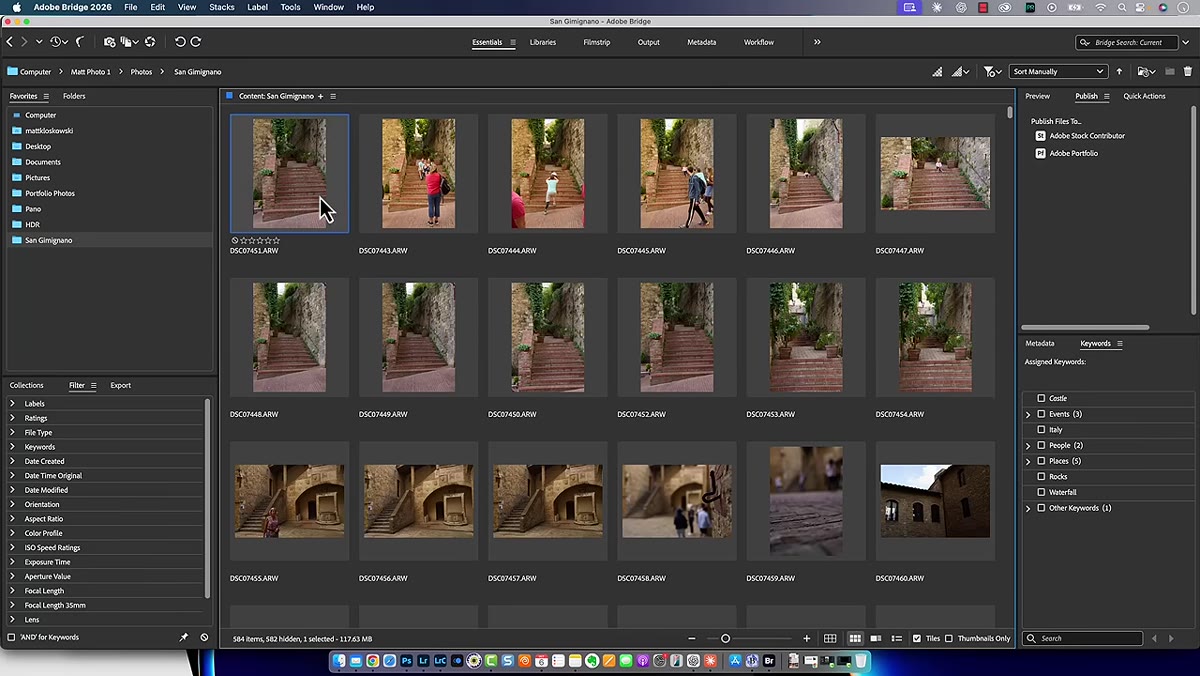Check the Castle keyword checkbox

tap(1041, 398)
